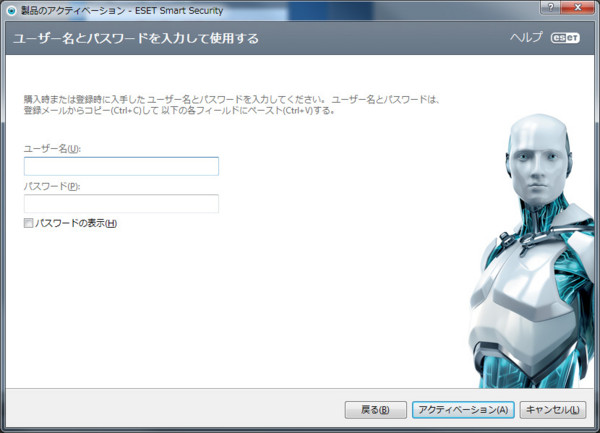Click the アクティベーション(A) button
The width and height of the screenshot is (600, 433).
(x=463, y=410)
